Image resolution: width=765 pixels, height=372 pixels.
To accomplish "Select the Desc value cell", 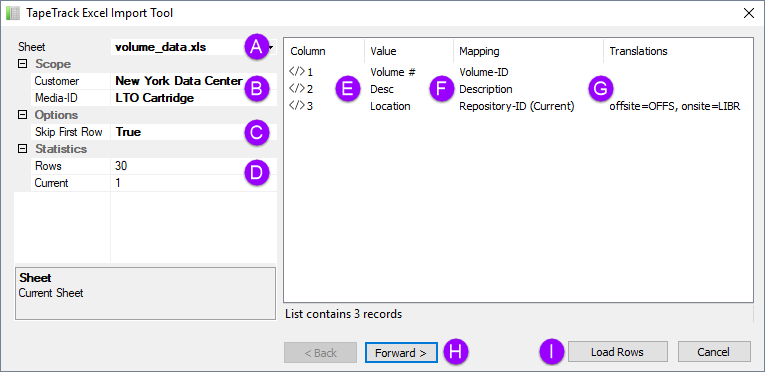I will 382,89.
